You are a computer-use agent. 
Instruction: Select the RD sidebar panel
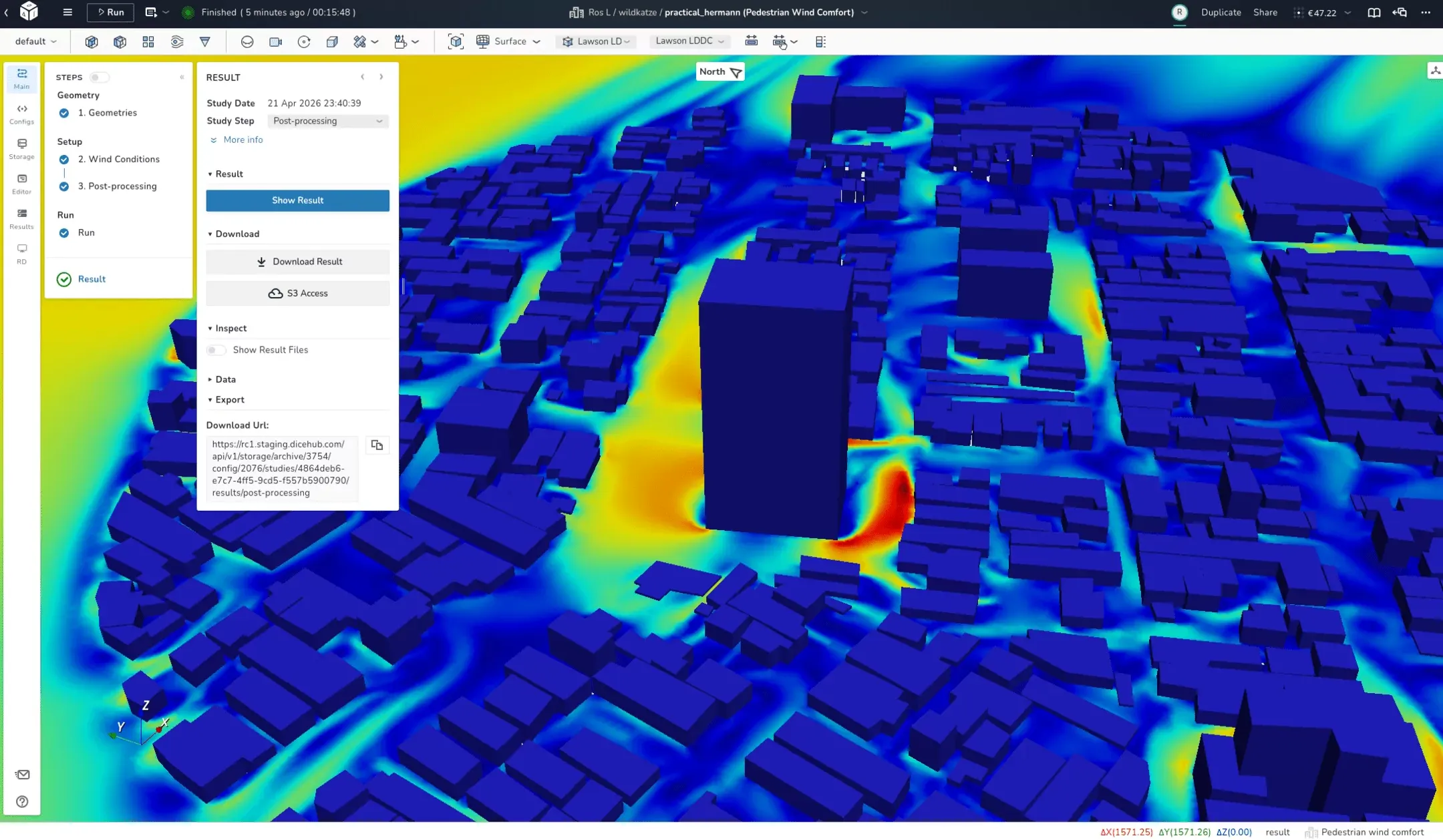21,254
